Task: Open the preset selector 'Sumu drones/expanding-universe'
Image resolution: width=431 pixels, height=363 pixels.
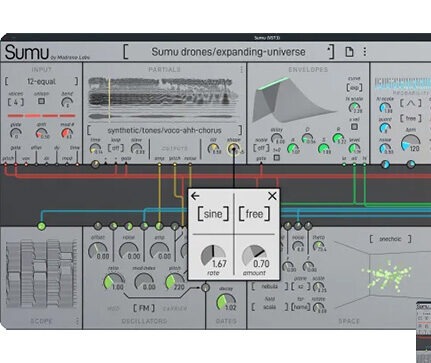Action: tap(228, 52)
